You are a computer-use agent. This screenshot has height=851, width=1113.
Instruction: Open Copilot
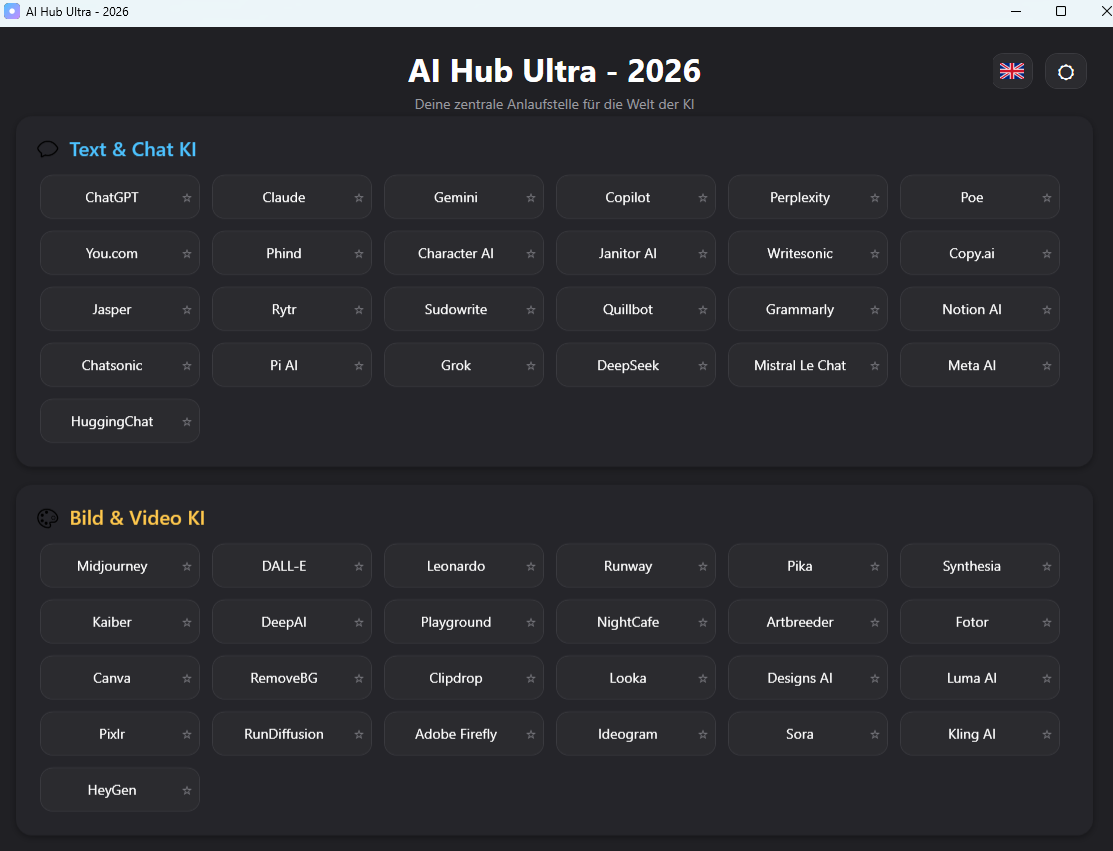tap(635, 197)
